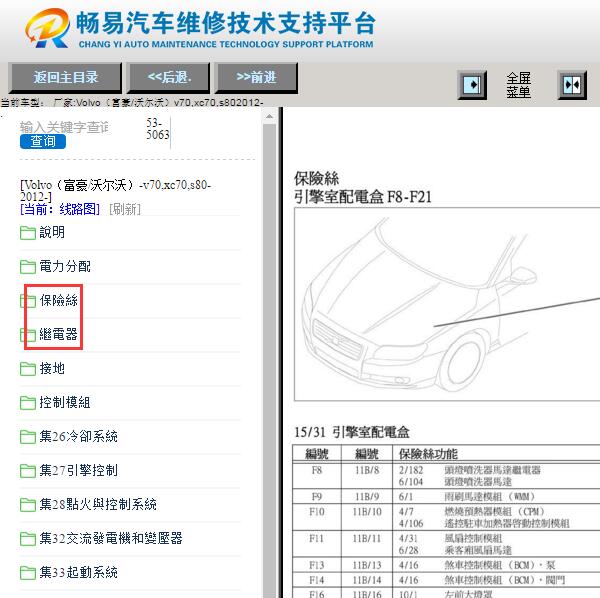Go back with <<后退 button
Image resolution: width=600 pixels, height=598 pixels.
tap(169, 78)
